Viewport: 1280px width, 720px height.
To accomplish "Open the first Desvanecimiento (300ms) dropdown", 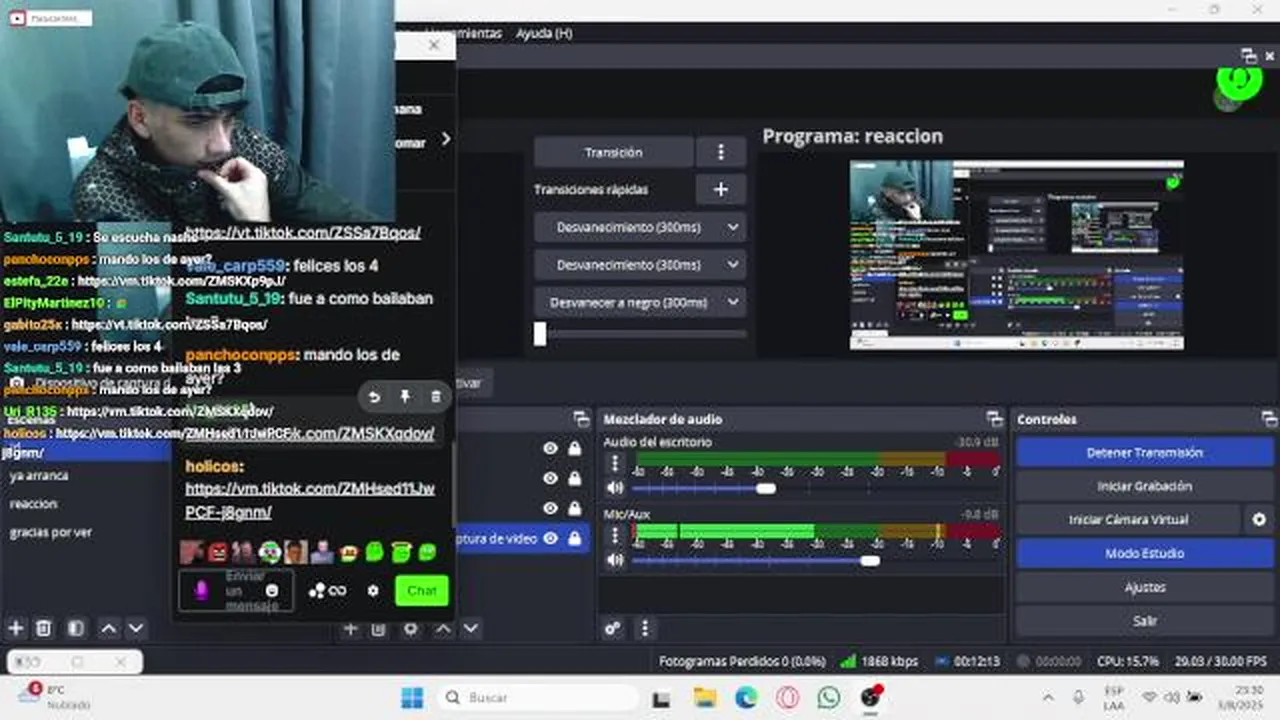I will click(640, 227).
